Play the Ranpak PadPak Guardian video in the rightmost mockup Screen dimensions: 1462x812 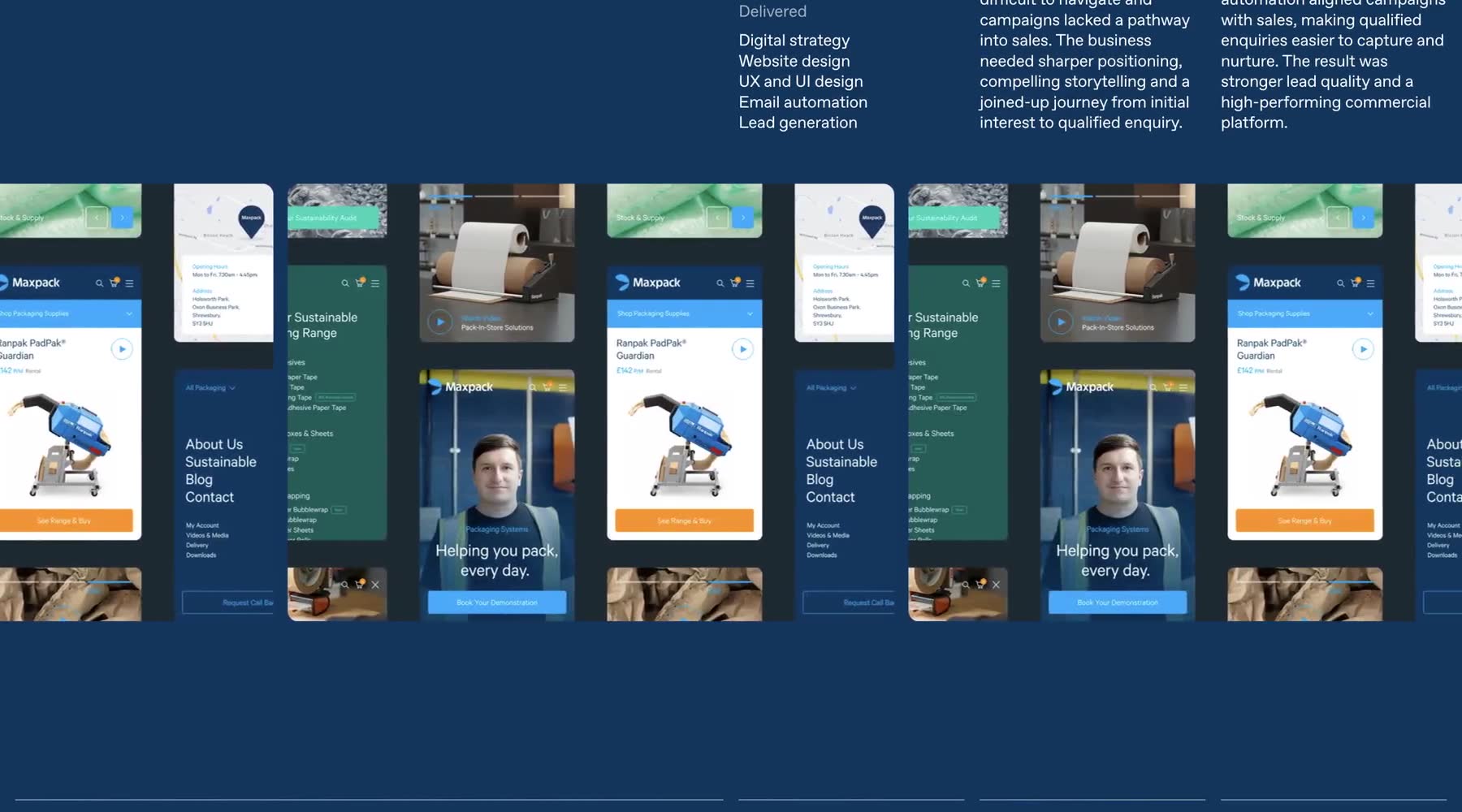pyautogui.click(x=1363, y=349)
